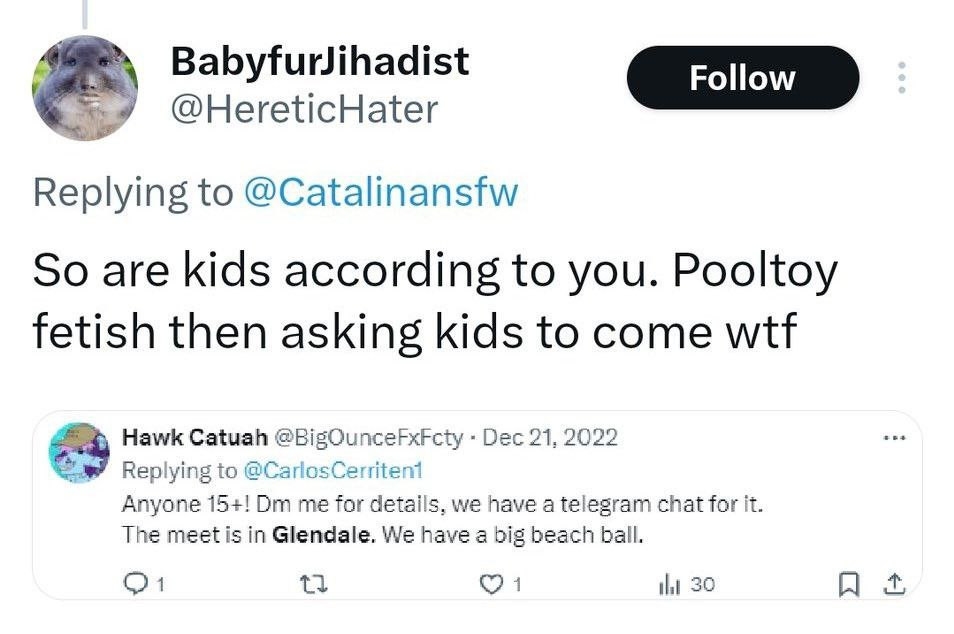954x634 pixels.
Task: Click the BabyfurJihadist display name
Action: click(320, 61)
